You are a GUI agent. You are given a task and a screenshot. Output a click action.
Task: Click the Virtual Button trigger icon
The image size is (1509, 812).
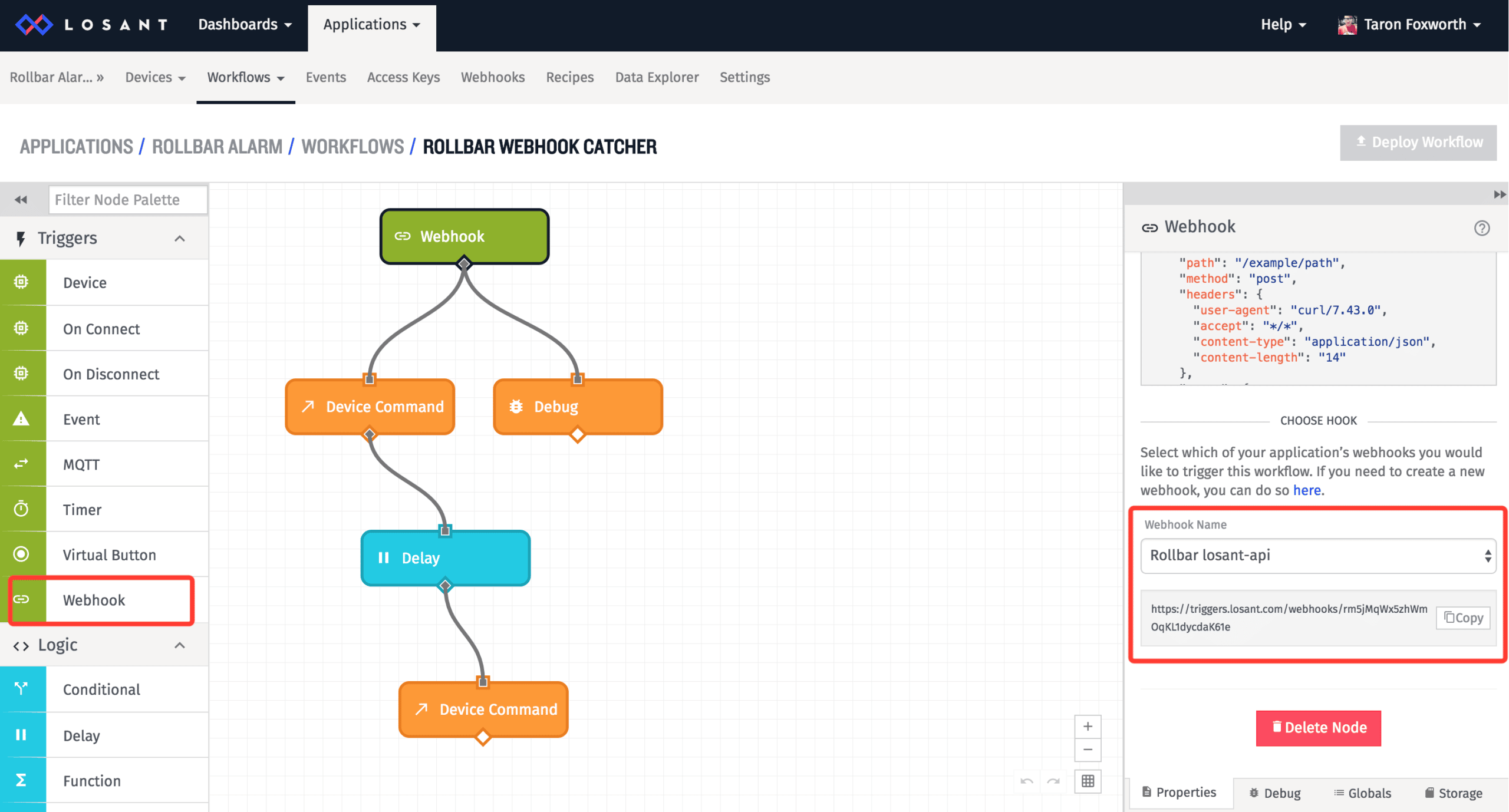pyautogui.click(x=21, y=554)
